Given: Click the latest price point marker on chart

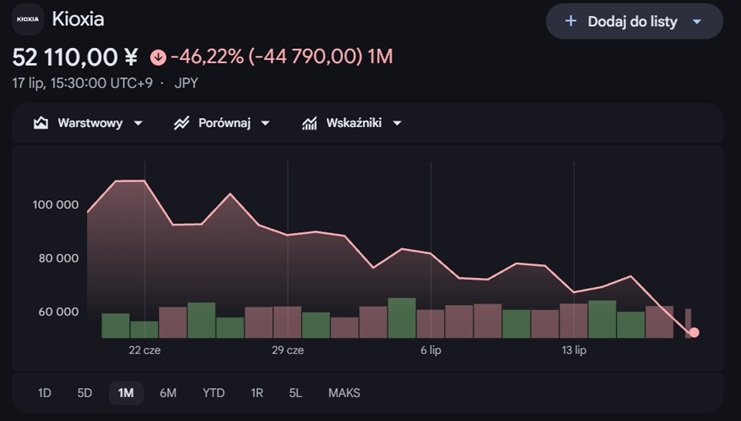Looking at the screenshot, I should [694, 333].
